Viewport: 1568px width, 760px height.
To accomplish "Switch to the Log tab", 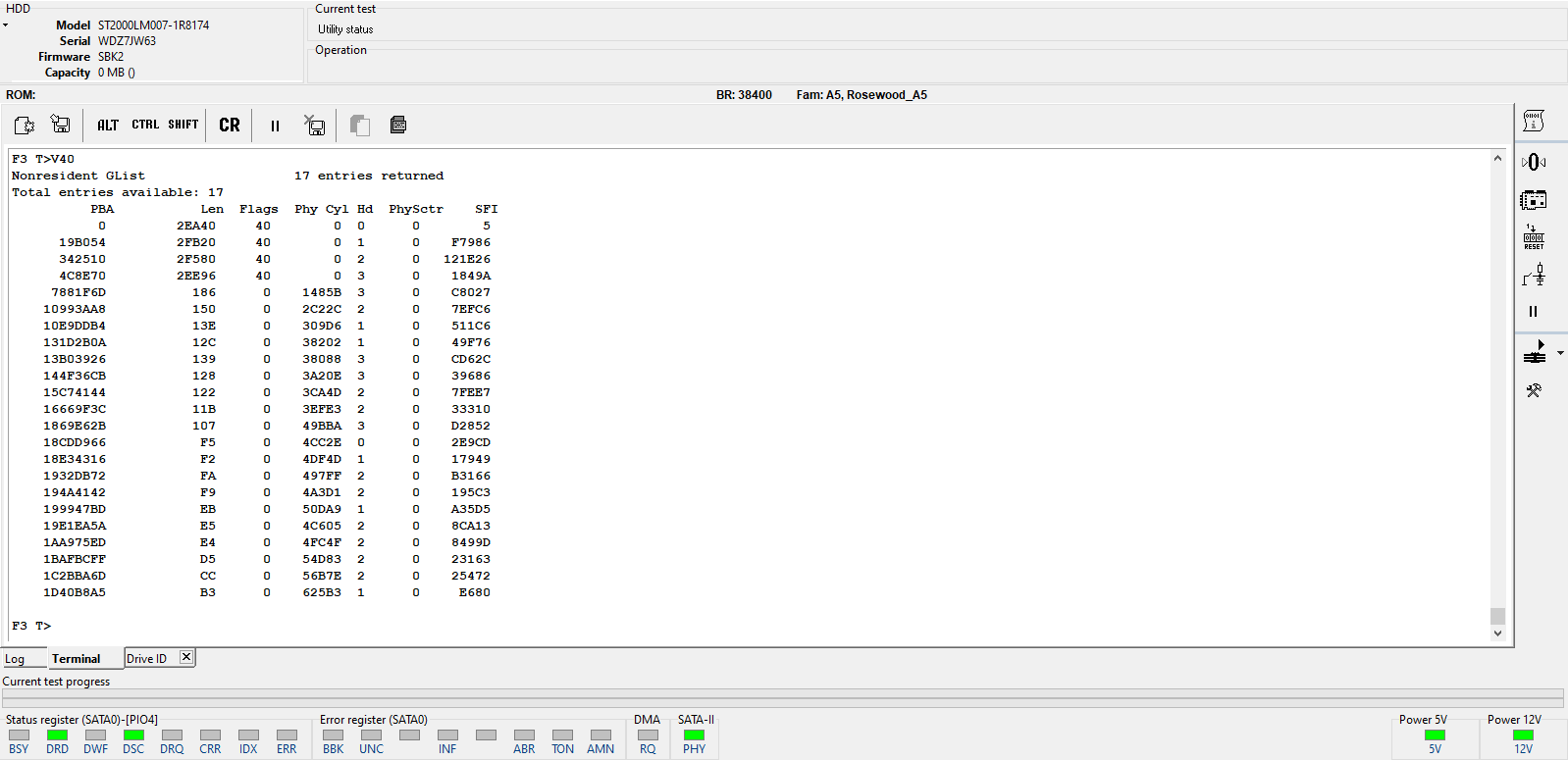I will click(15, 659).
